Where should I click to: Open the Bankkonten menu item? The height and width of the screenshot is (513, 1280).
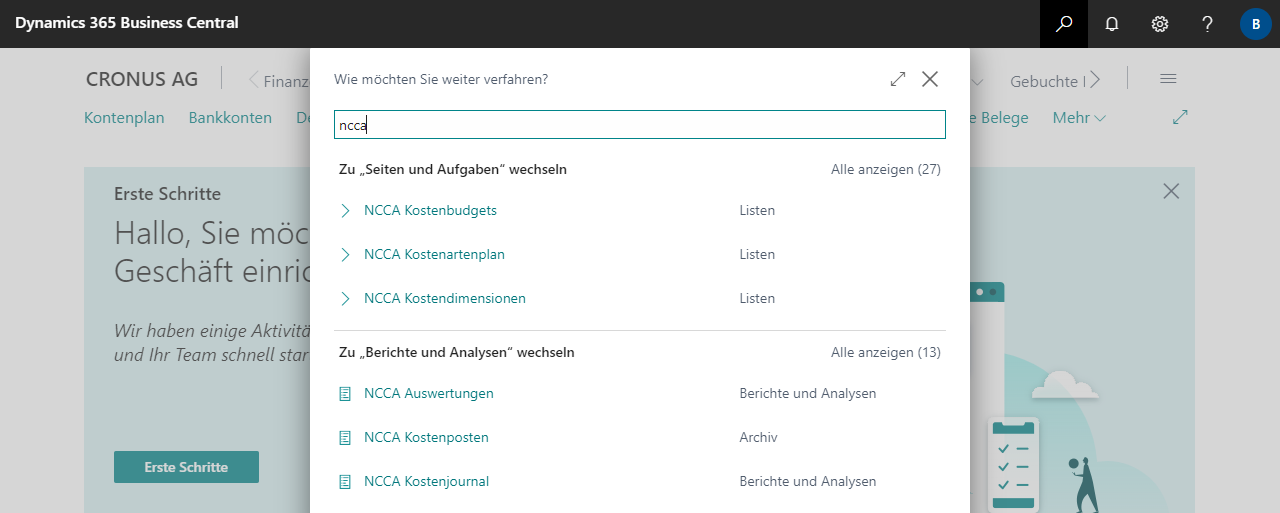(x=230, y=117)
